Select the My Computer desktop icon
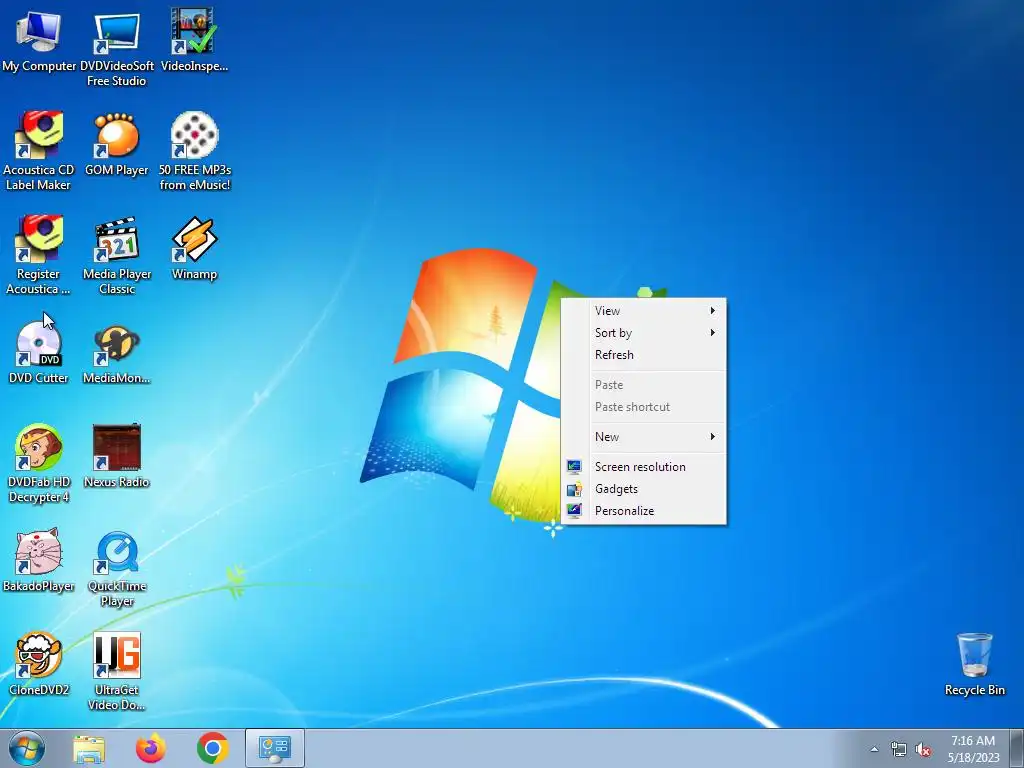This screenshot has width=1024, height=768. pyautogui.click(x=39, y=40)
